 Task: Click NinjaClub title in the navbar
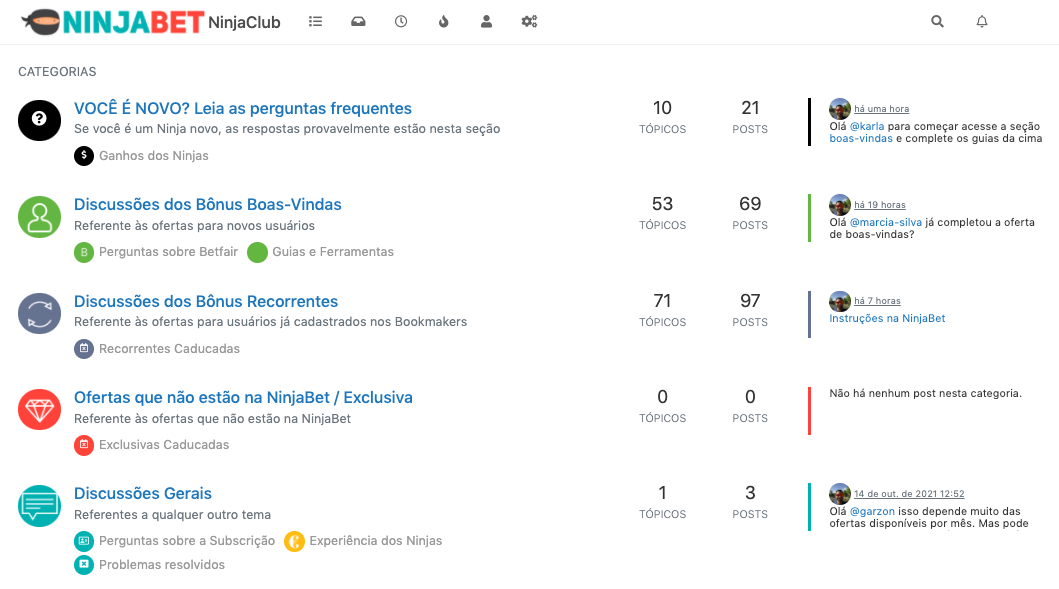(244, 22)
